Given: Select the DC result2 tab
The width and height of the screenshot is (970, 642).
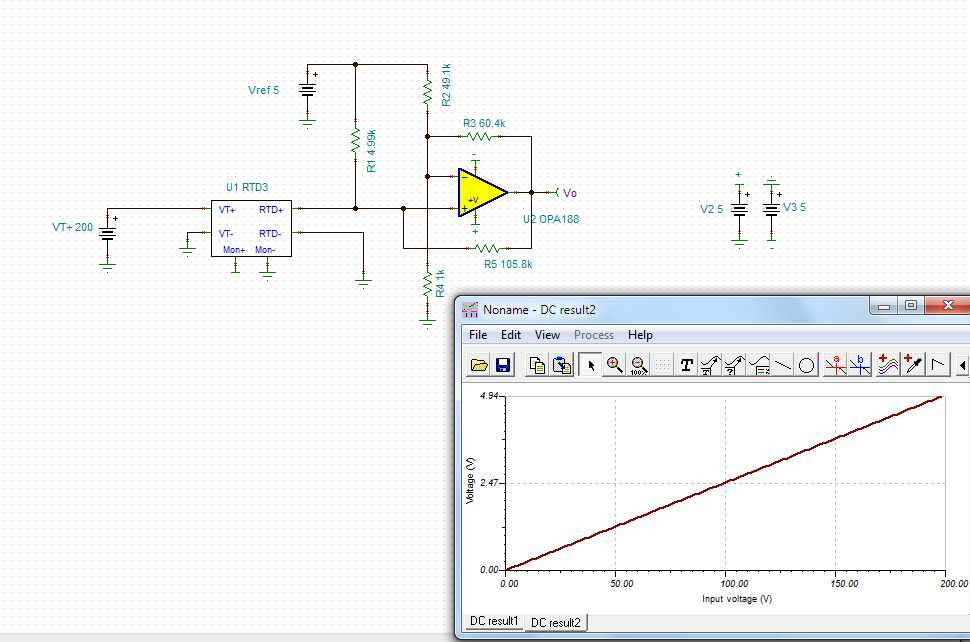Looking at the screenshot, I should coord(557,623).
